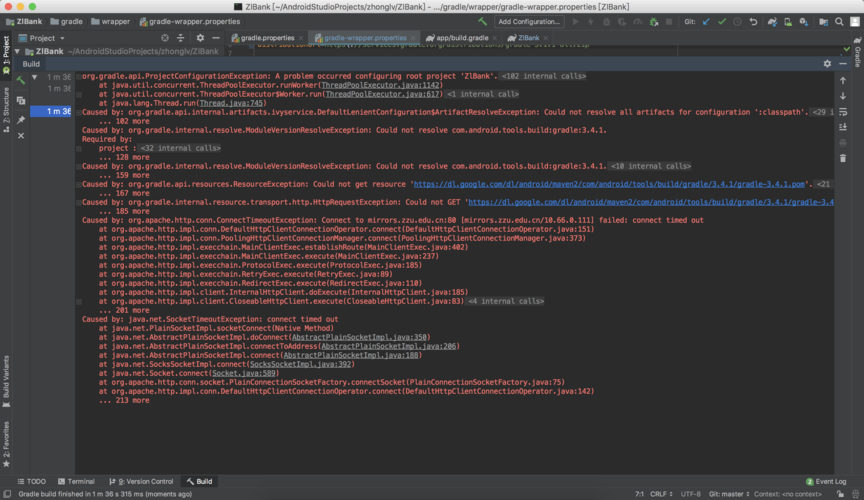
Task: Open the SDK Manager icon
Action: coord(803,21)
